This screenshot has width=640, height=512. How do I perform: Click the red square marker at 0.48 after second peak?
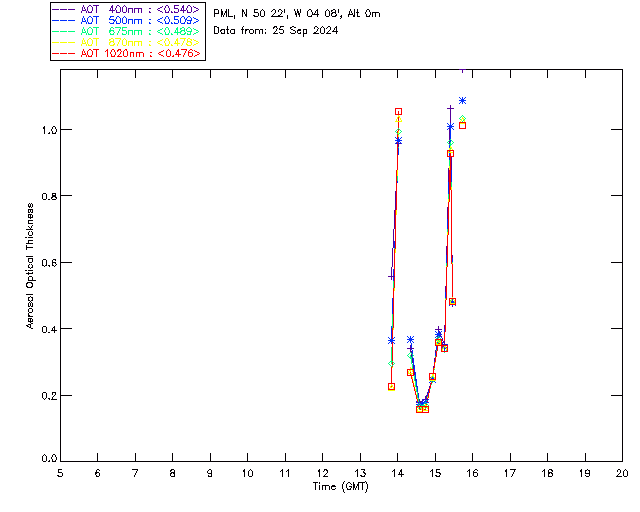click(452, 302)
